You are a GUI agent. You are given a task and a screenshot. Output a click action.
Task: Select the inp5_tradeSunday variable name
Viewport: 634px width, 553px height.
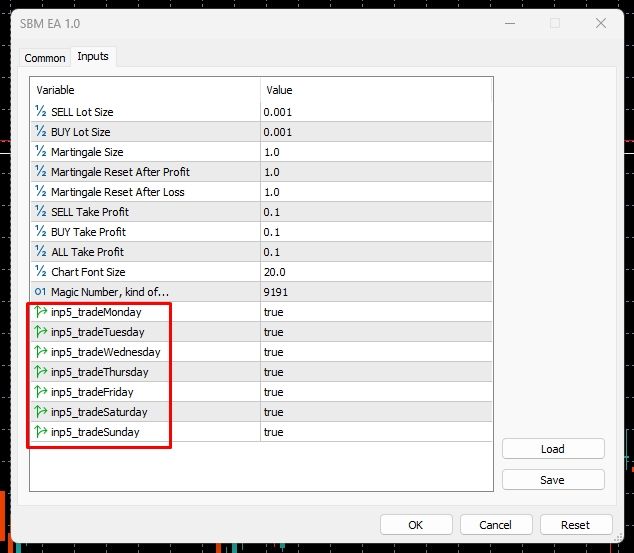[95, 432]
